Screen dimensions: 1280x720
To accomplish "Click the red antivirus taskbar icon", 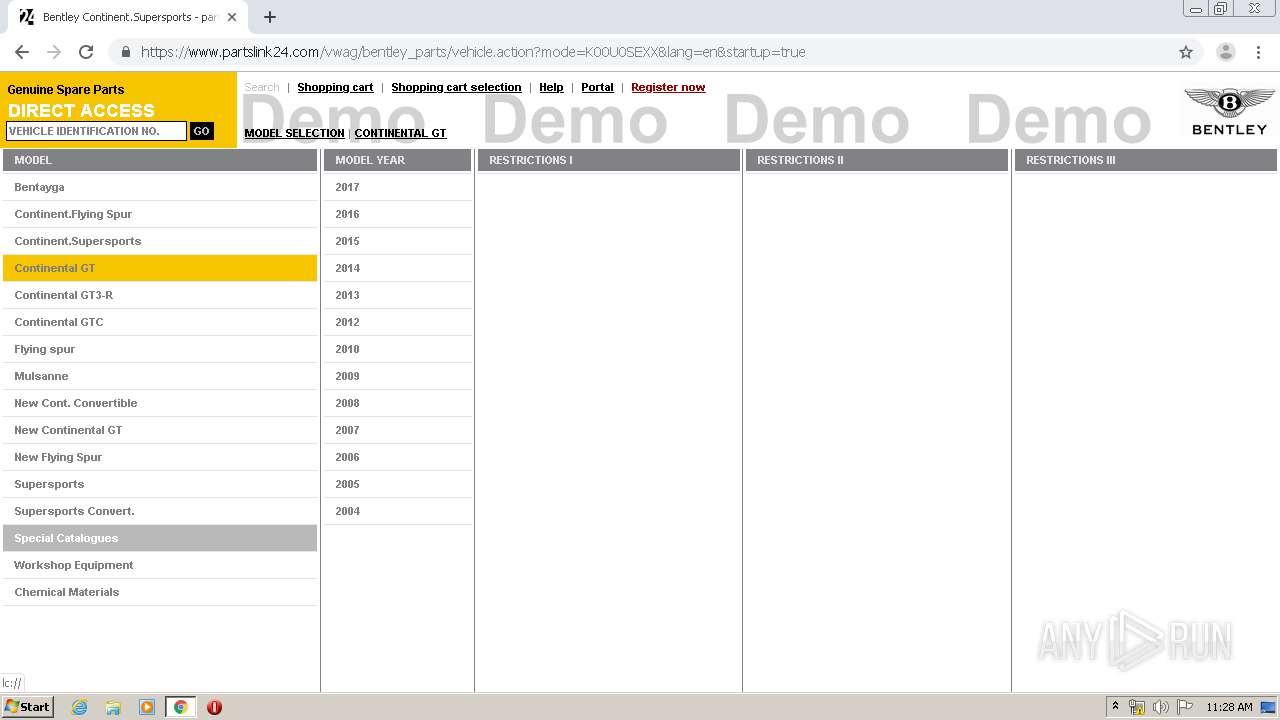I will click(x=214, y=707).
